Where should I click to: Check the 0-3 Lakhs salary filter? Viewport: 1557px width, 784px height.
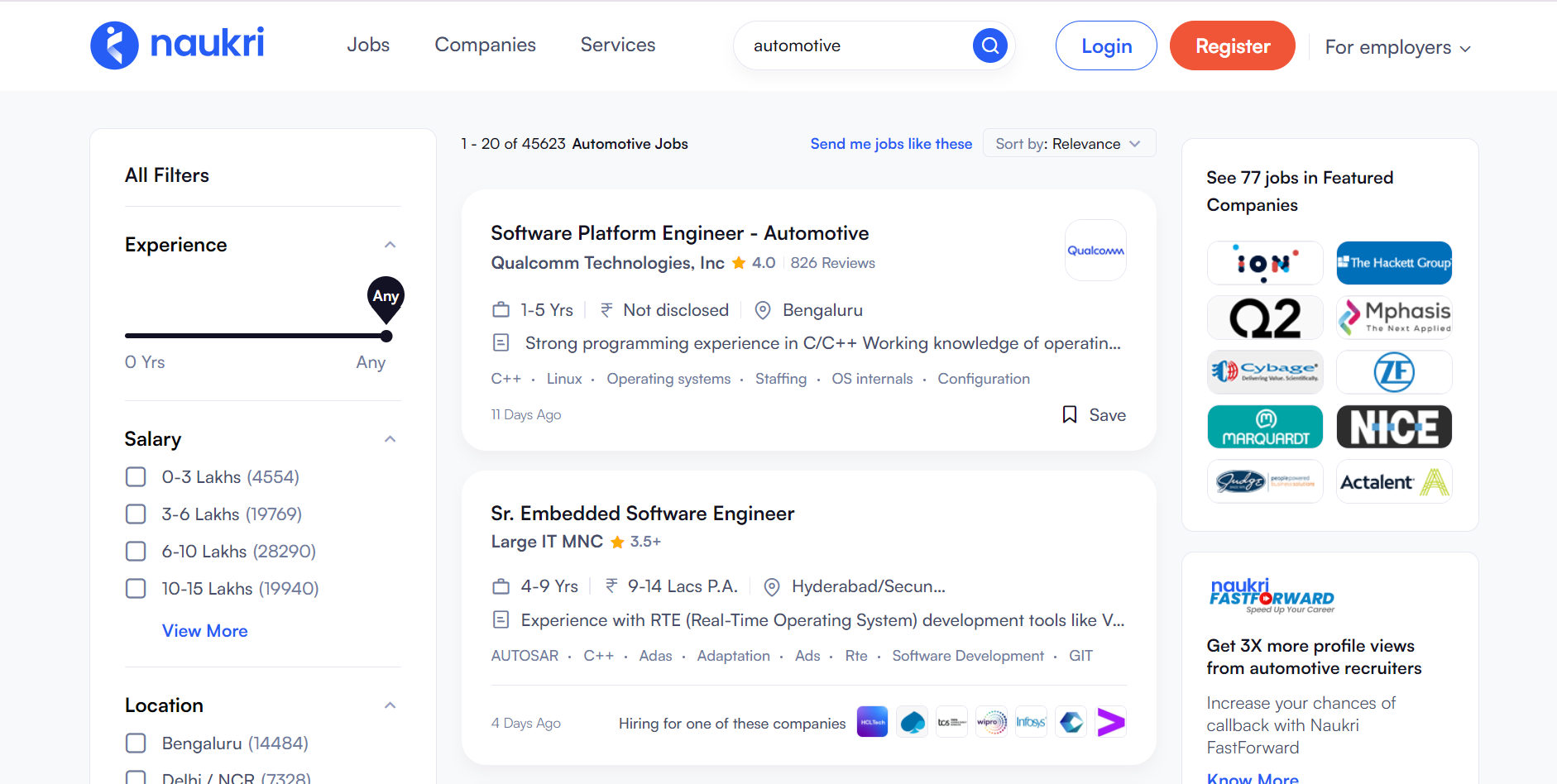coord(136,477)
